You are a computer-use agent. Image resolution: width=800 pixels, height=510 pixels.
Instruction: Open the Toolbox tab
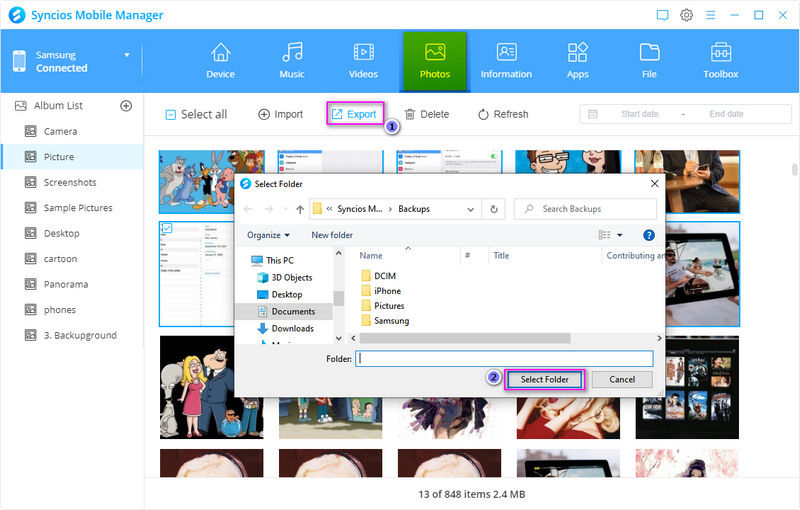point(720,61)
